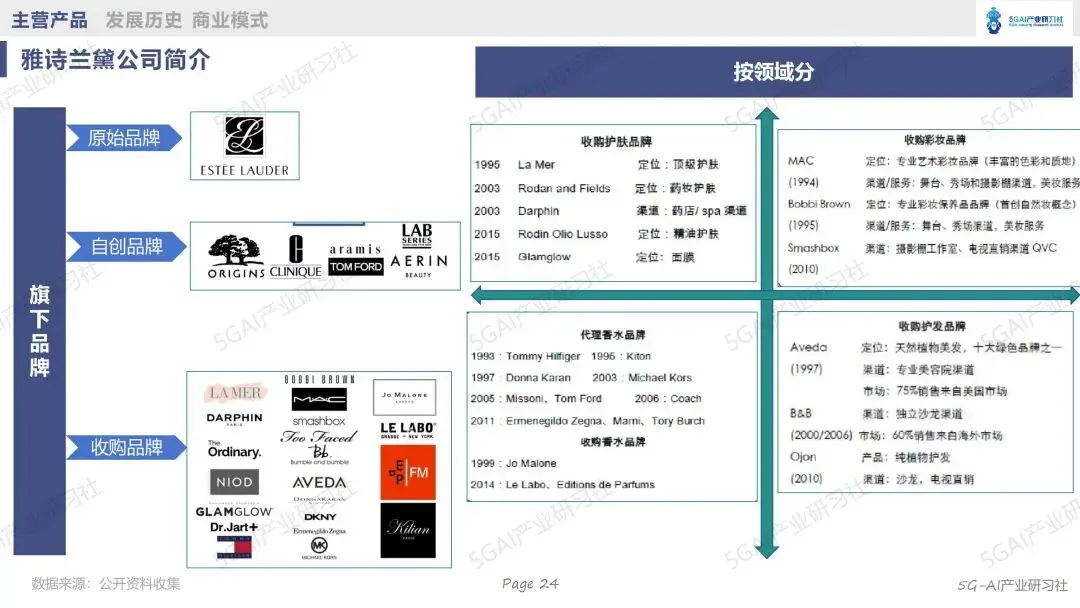Click the black Tom Ford logo
1080x608 pixels.
tap(355, 266)
